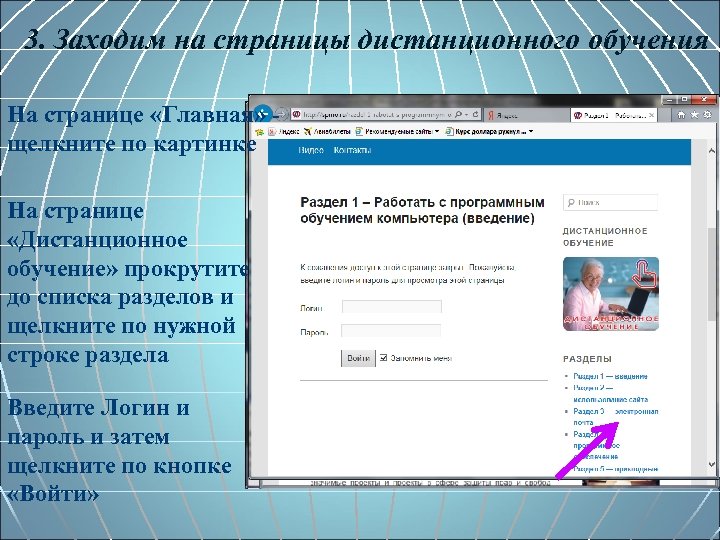This screenshot has width=720, height=540.
Task: Open the Авиабилеты bookmark
Action: (x=327, y=132)
